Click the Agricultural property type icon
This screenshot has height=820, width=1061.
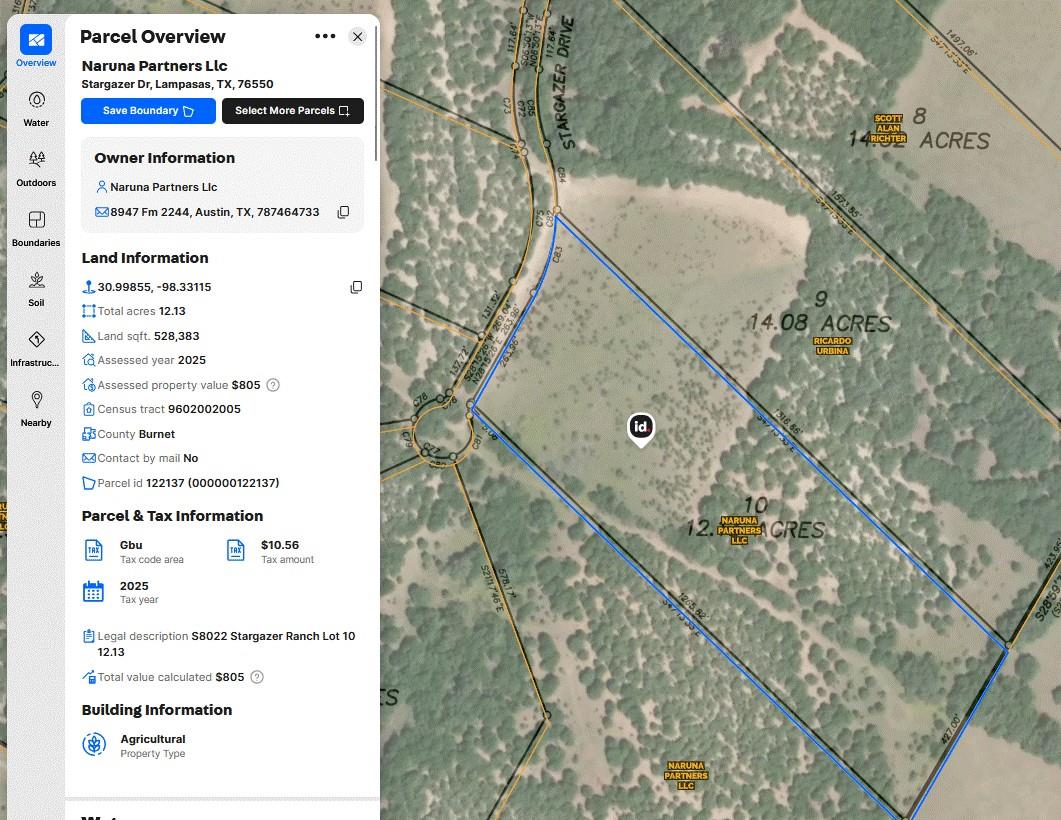click(x=93, y=744)
